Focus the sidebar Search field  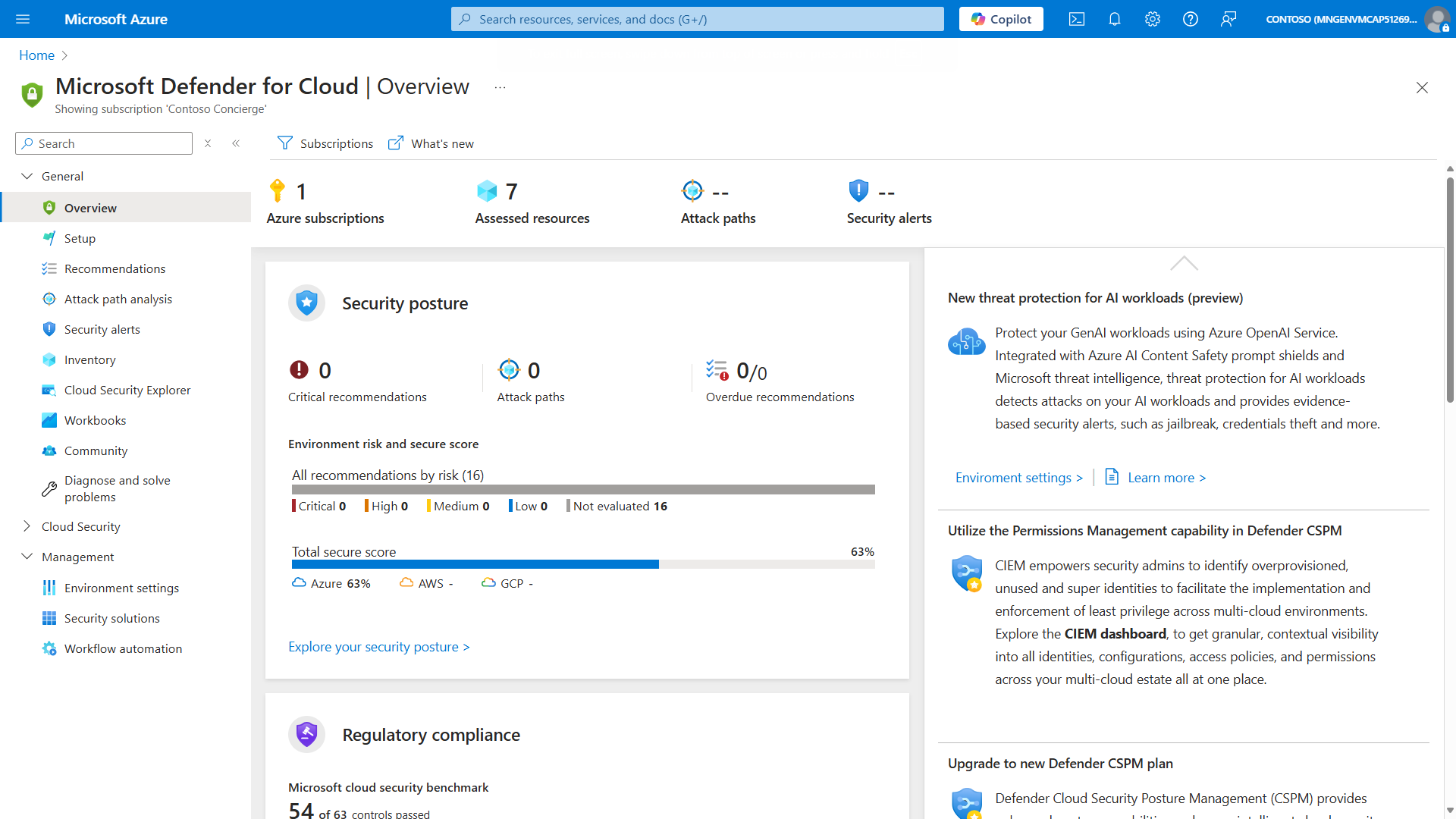(x=104, y=143)
